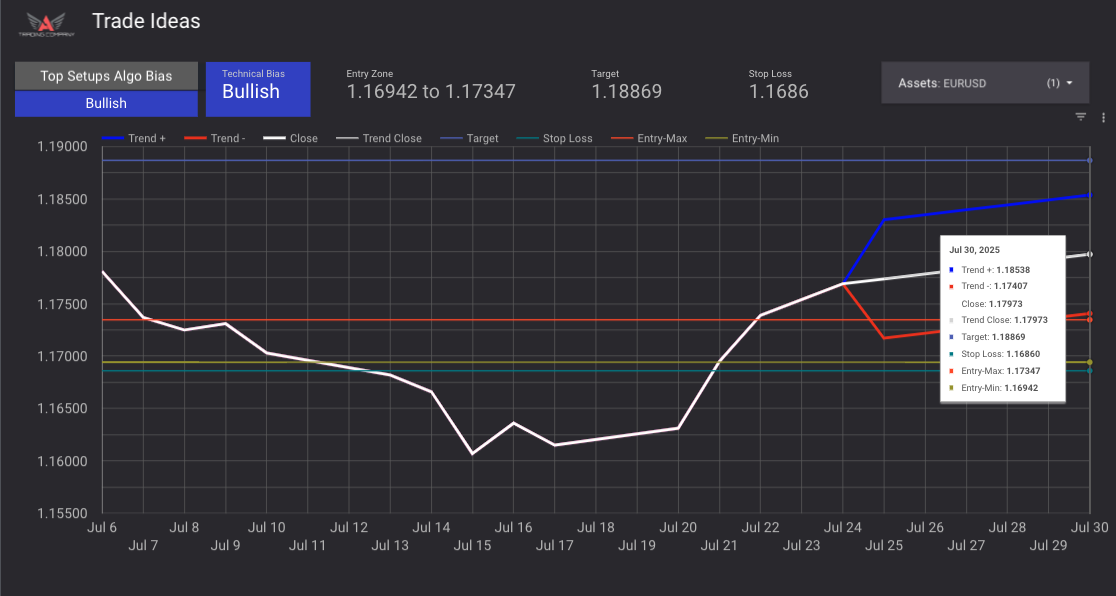Click the Trading Company logo
Image resolution: width=1116 pixels, height=596 pixels.
(43, 24)
